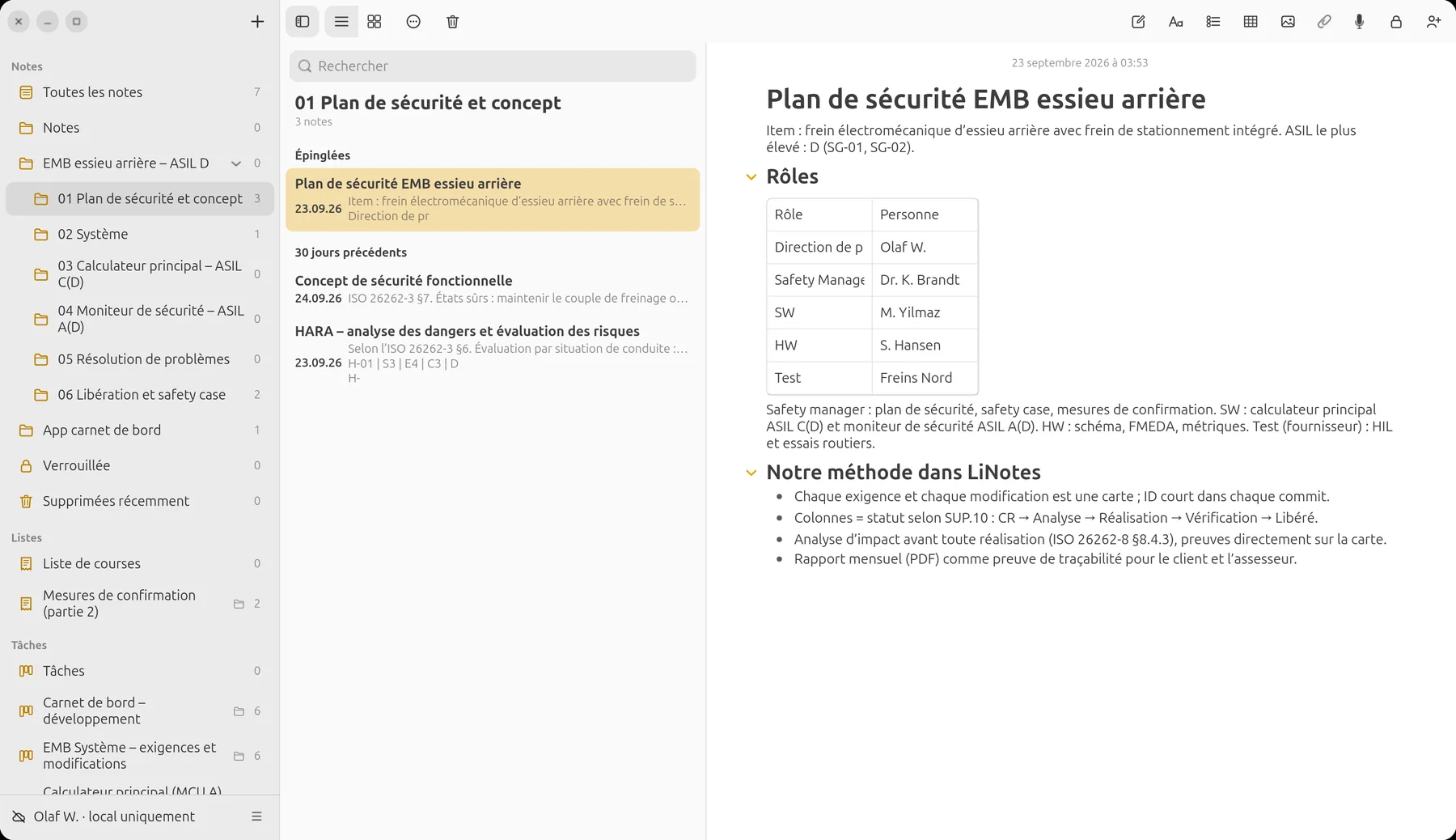Image resolution: width=1456 pixels, height=840 pixels.
Task: Open HARA – analyse des dangers note
Action: (x=493, y=354)
